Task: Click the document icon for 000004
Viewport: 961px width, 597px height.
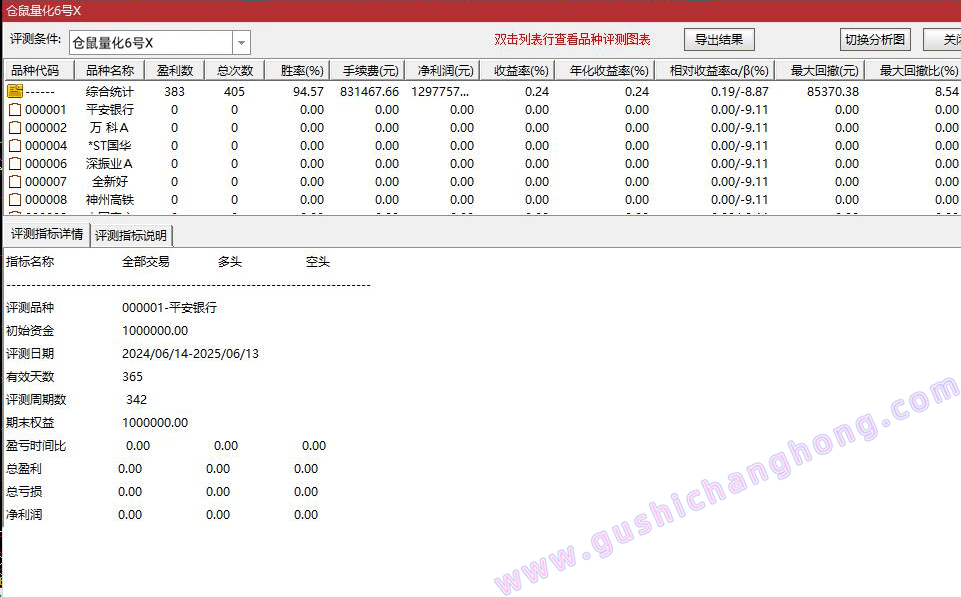Action: (15, 146)
